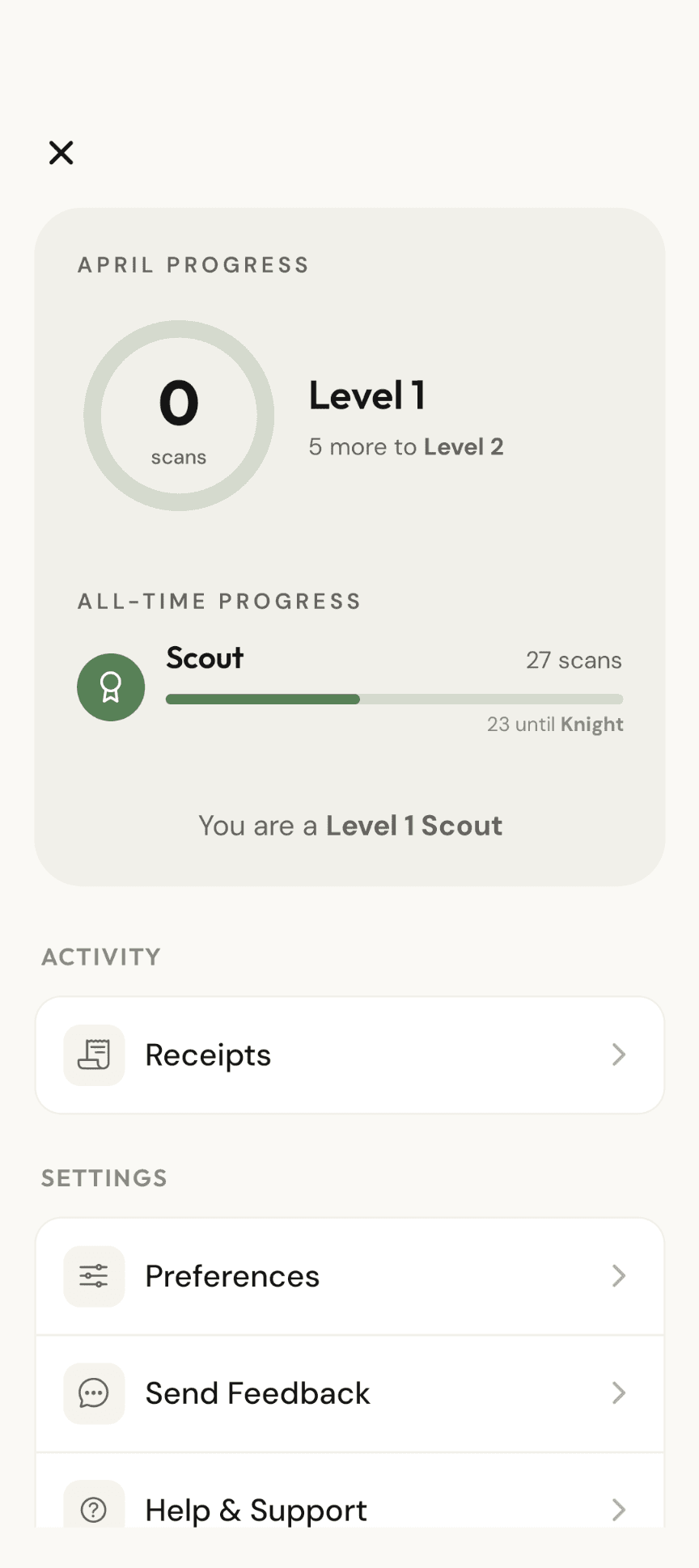Viewport: 699px width, 1568px height.
Task: Tap the Receipts scroll icon
Action: (x=94, y=1054)
